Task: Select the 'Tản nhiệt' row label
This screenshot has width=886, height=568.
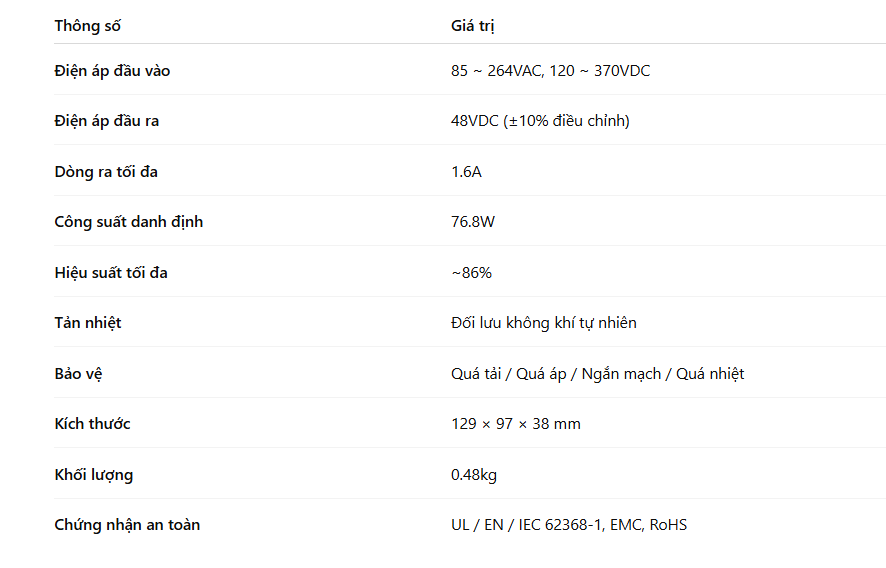Action: point(88,323)
